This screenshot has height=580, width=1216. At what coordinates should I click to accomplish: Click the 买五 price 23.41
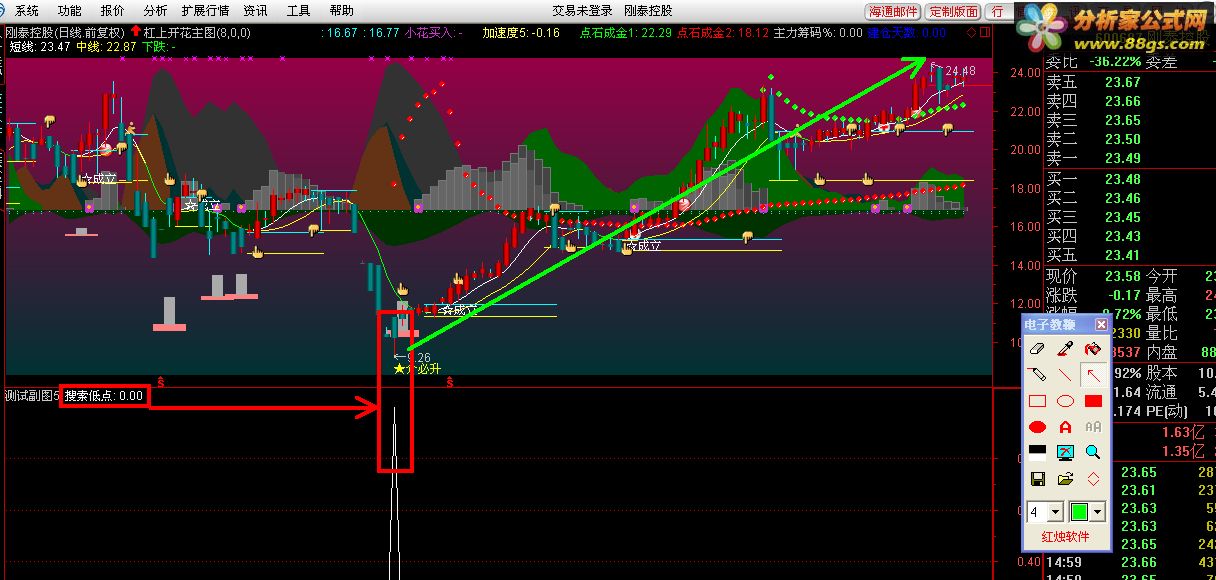point(1123,255)
